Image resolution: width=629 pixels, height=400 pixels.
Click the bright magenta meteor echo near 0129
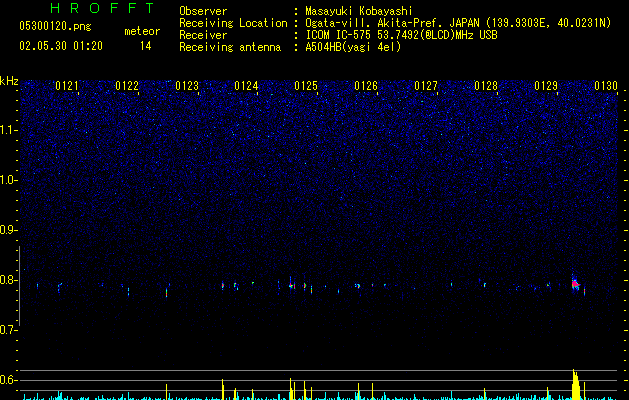click(575, 284)
